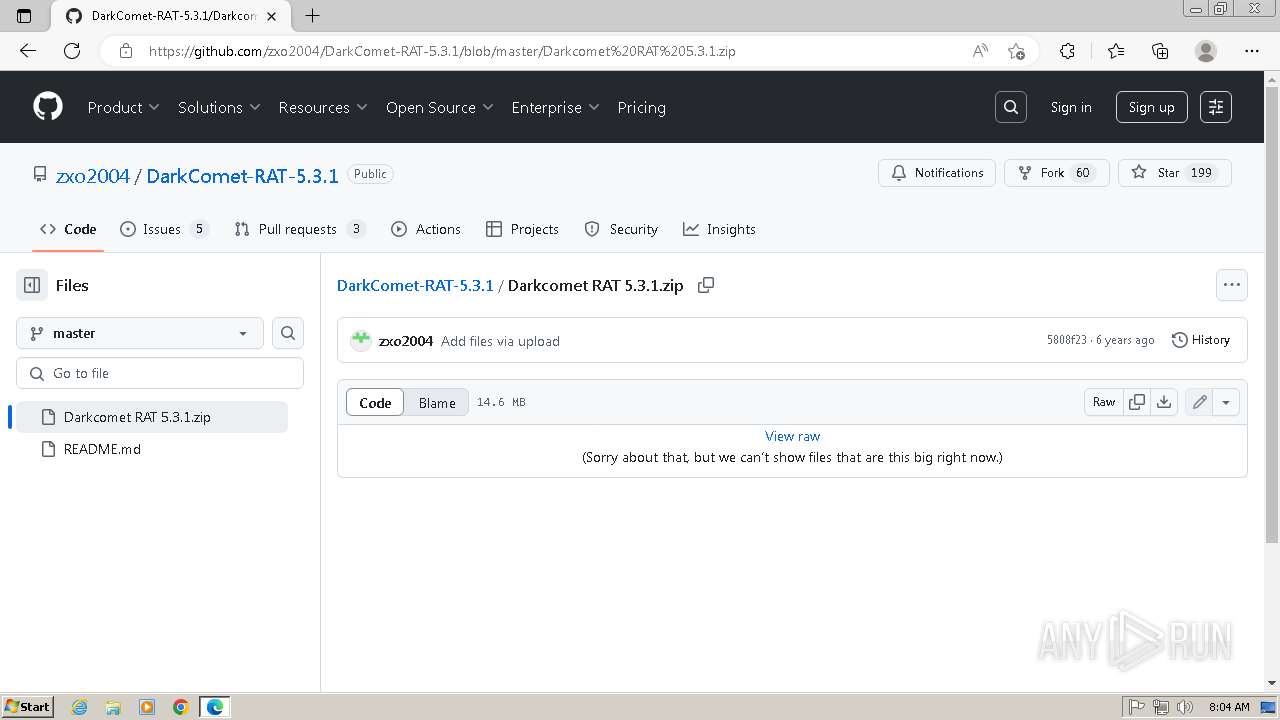
Task: Star the repository
Action: (x=1175, y=173)
